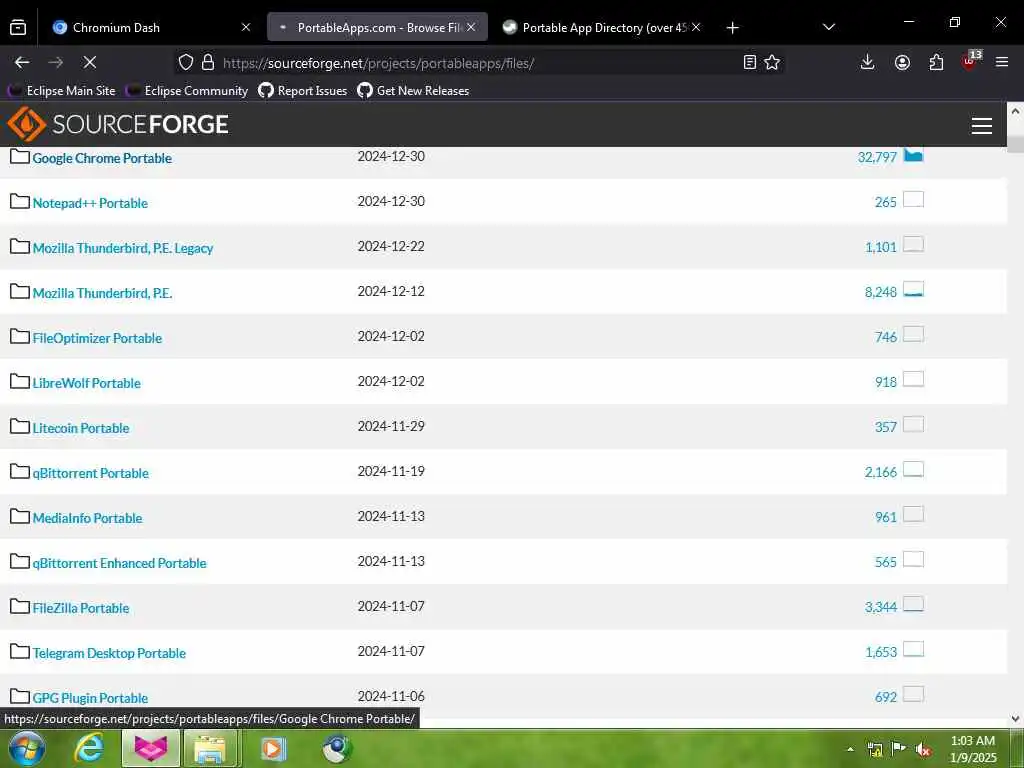
Task: Open Mozilla Thunderbird, P.E. Legacy folder
Action: pyautogui.click(x=123, y=248)
